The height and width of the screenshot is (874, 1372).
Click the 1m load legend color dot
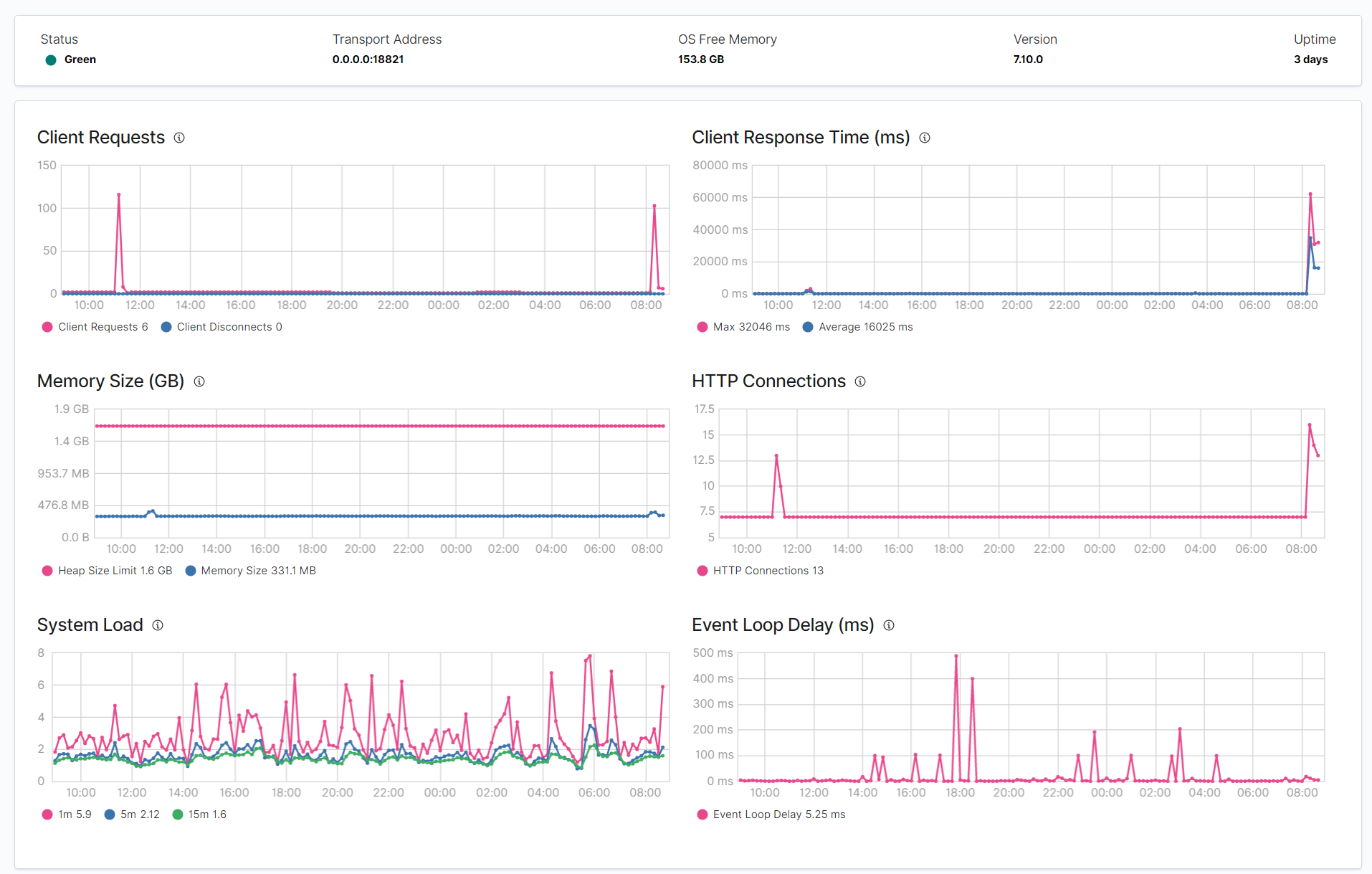coord(47,814)
